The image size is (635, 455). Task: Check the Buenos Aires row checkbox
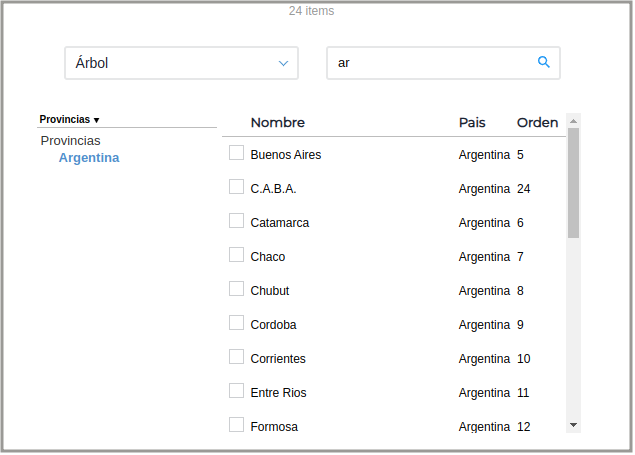(236, 153)
